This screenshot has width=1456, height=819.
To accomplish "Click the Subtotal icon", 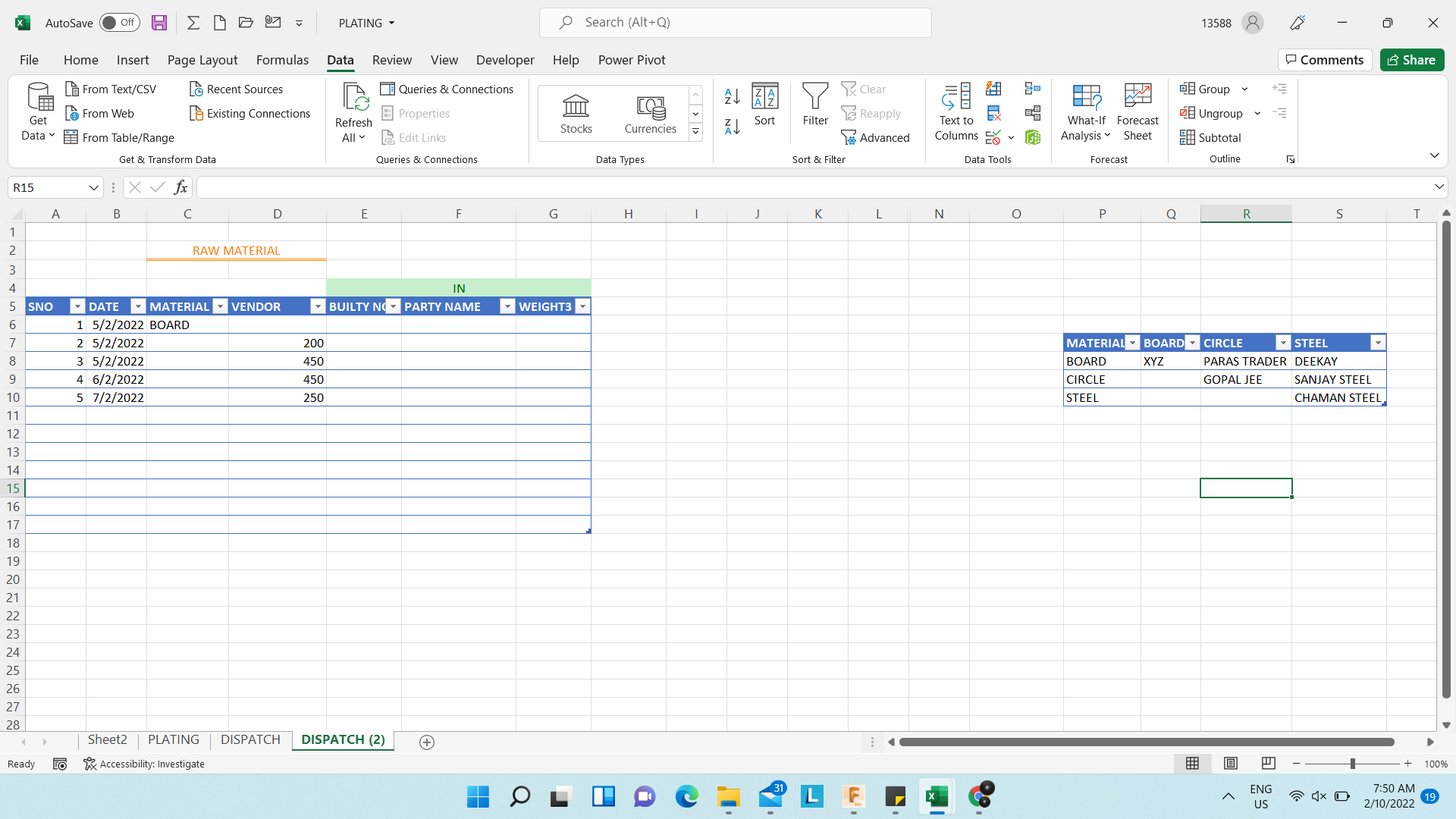I will coord(1210,137).
